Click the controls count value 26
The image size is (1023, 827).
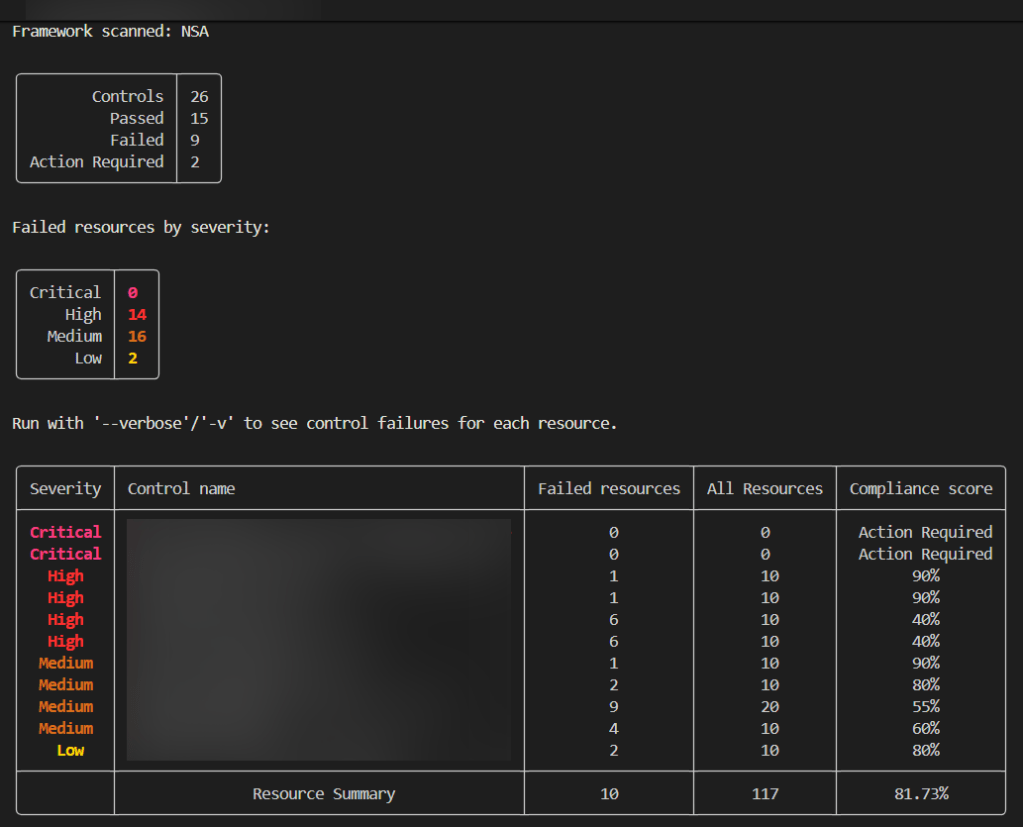coord(199,97)
